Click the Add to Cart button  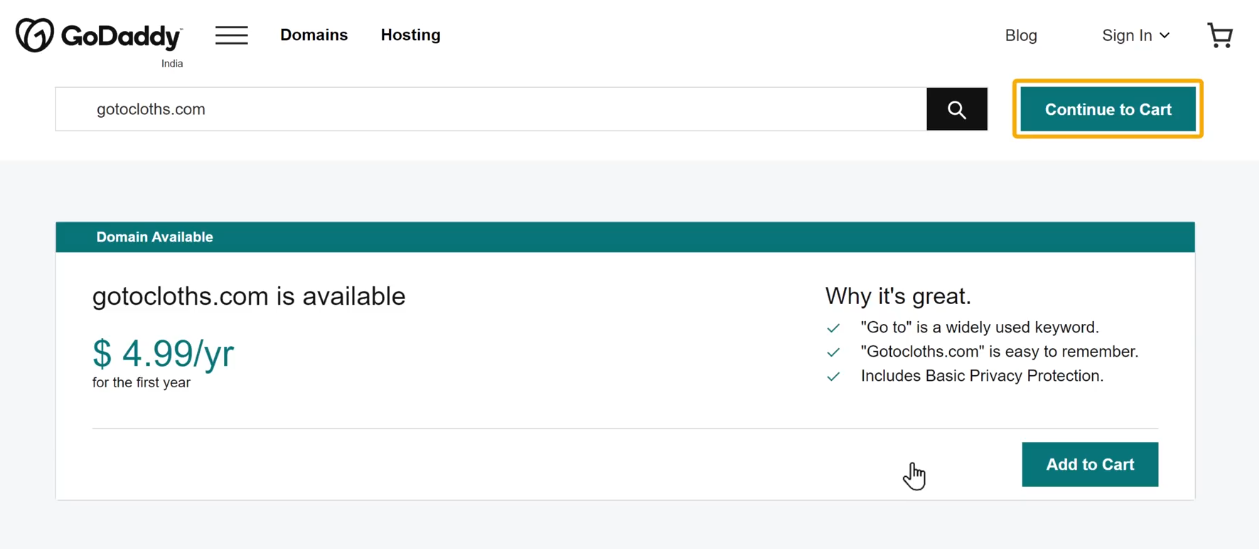[1090, 464]
